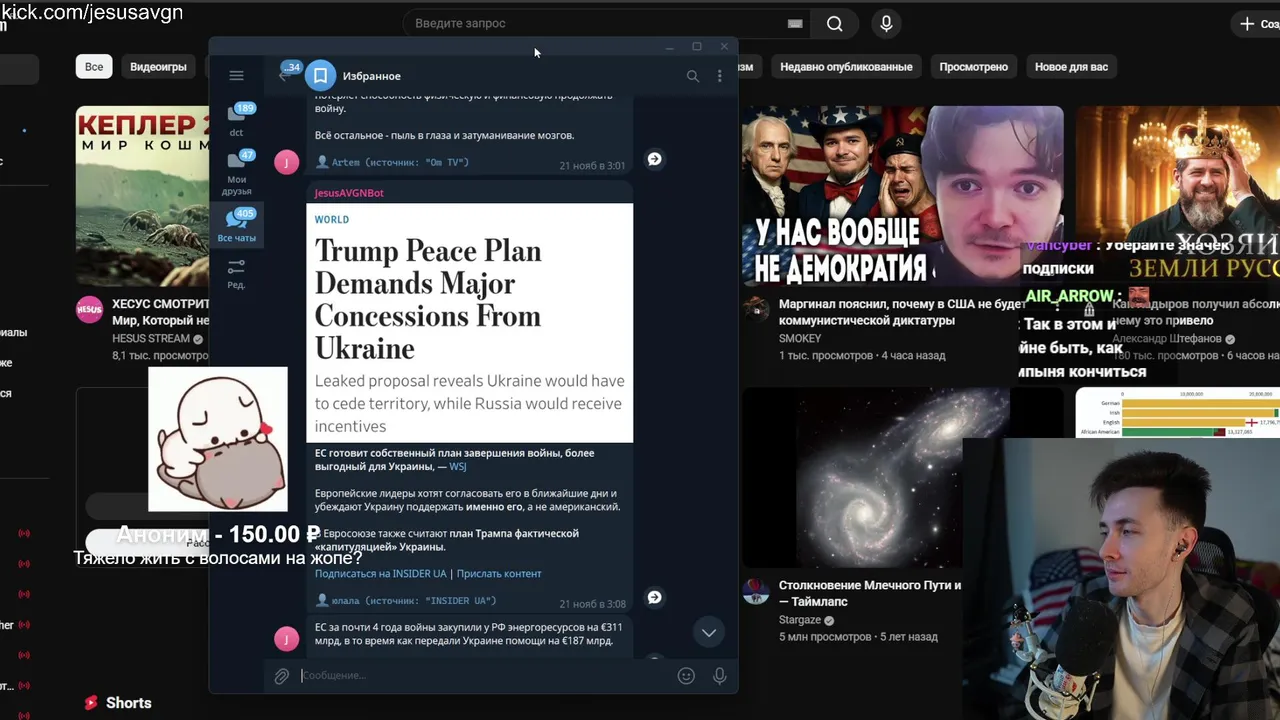Image resolution: width=1280 pixels, height=720 pixels.
Task: Open the Столкновение Млечного Пути title
Action: pyautogui.click(x=870, y=593)
